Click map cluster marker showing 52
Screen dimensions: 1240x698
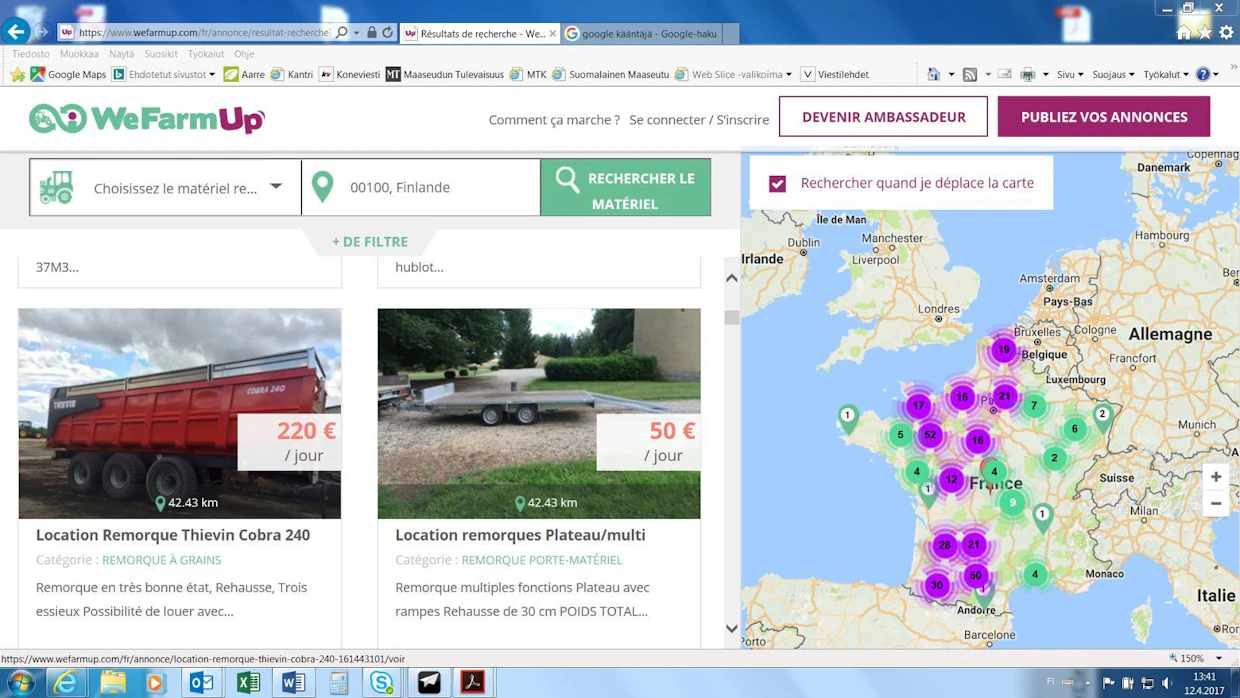click(x=930, y=434)
